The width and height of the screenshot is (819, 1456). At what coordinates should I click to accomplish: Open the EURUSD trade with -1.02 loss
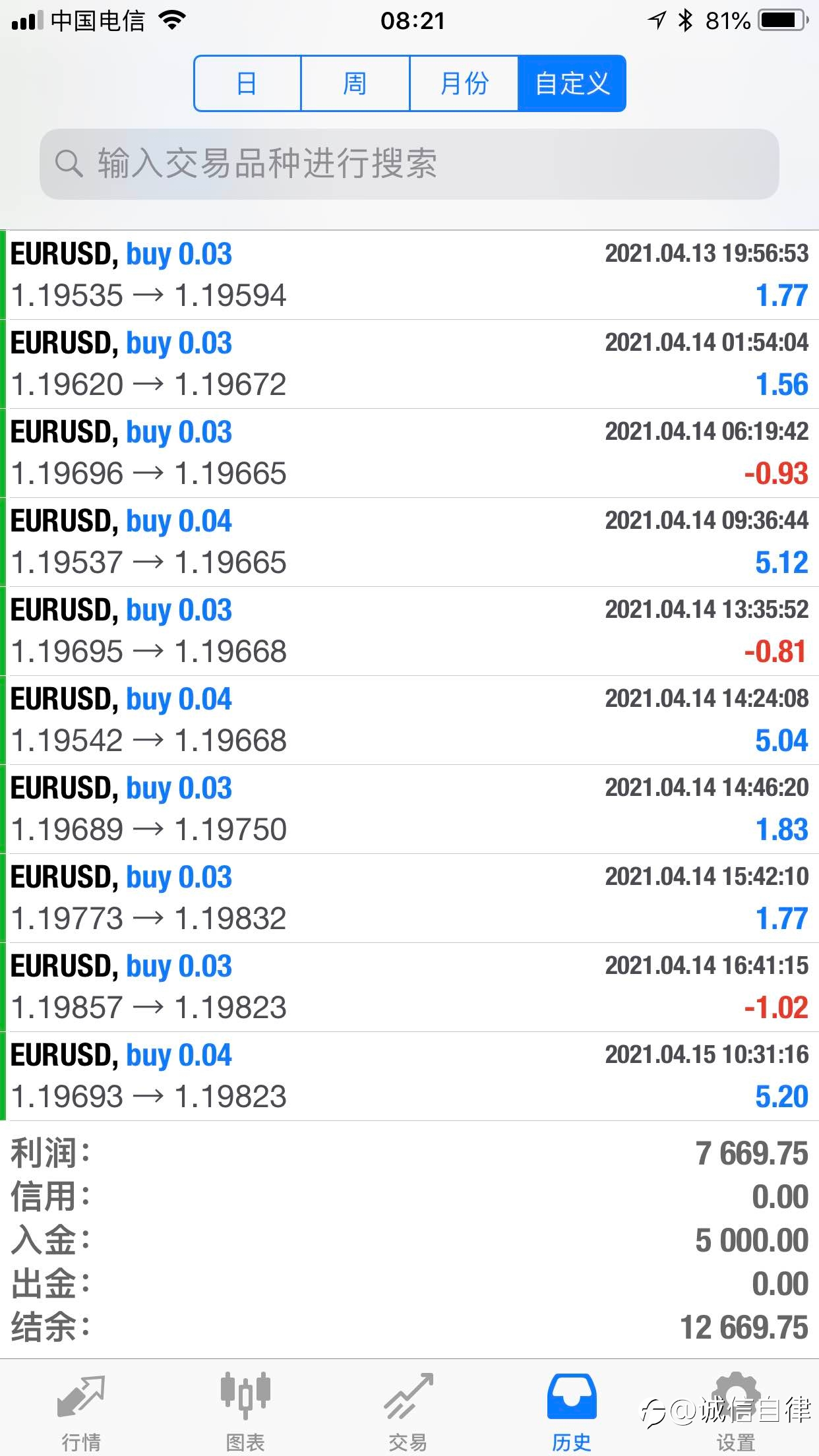pyautogui.click(x=409, y=987)
